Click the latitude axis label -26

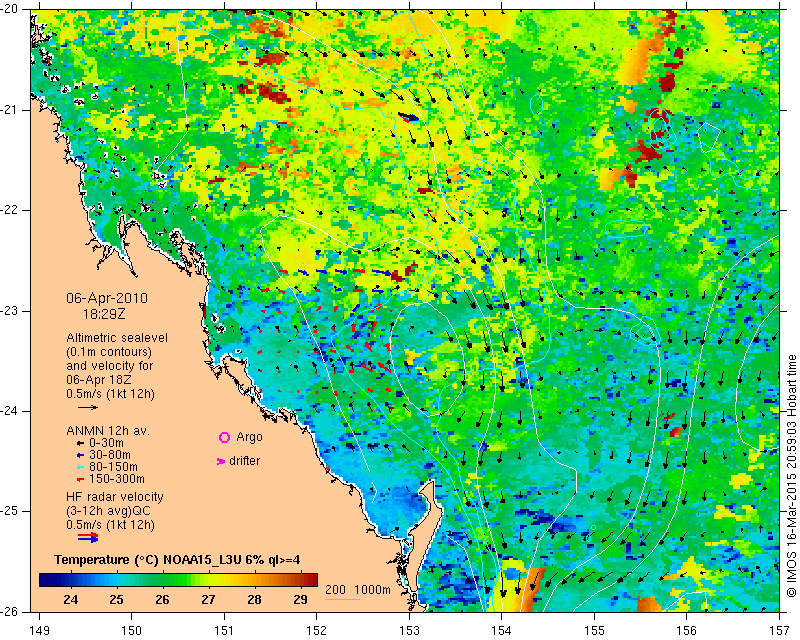(x=11, y=611)
